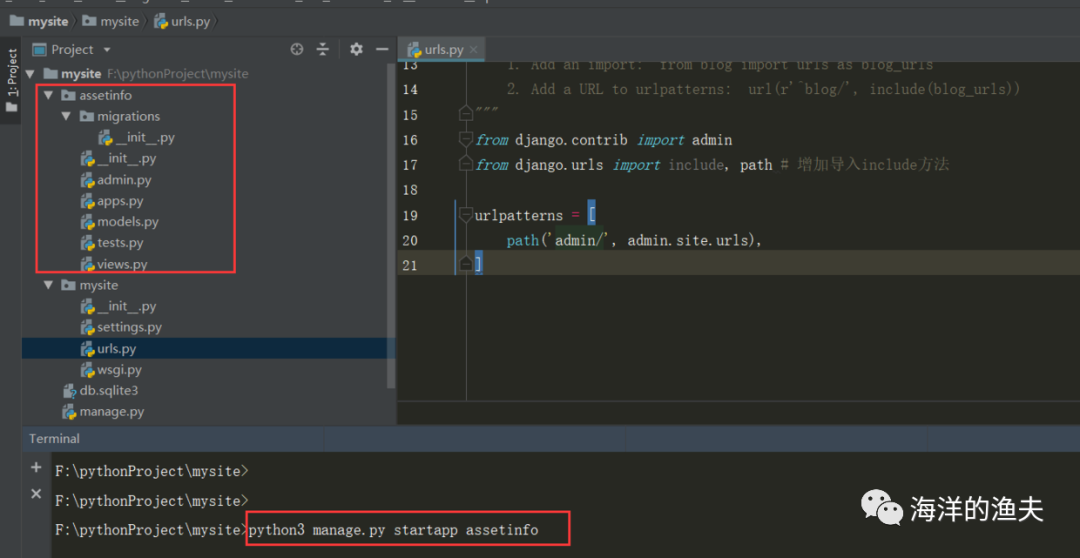Click the Python file icon for admin.py
The image size is (1080, 558).
pos(87,180)
